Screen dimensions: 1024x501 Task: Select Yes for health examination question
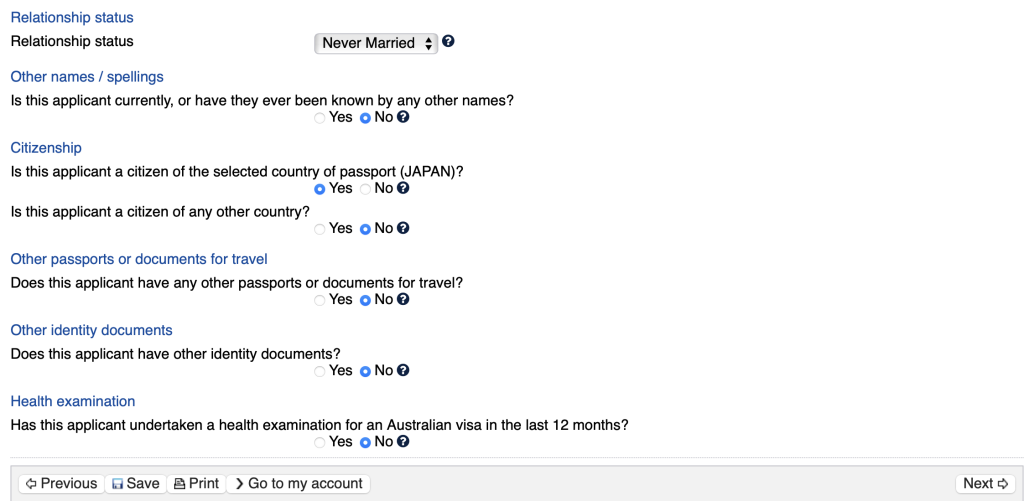pyautogui.click(x=320, y=442)
